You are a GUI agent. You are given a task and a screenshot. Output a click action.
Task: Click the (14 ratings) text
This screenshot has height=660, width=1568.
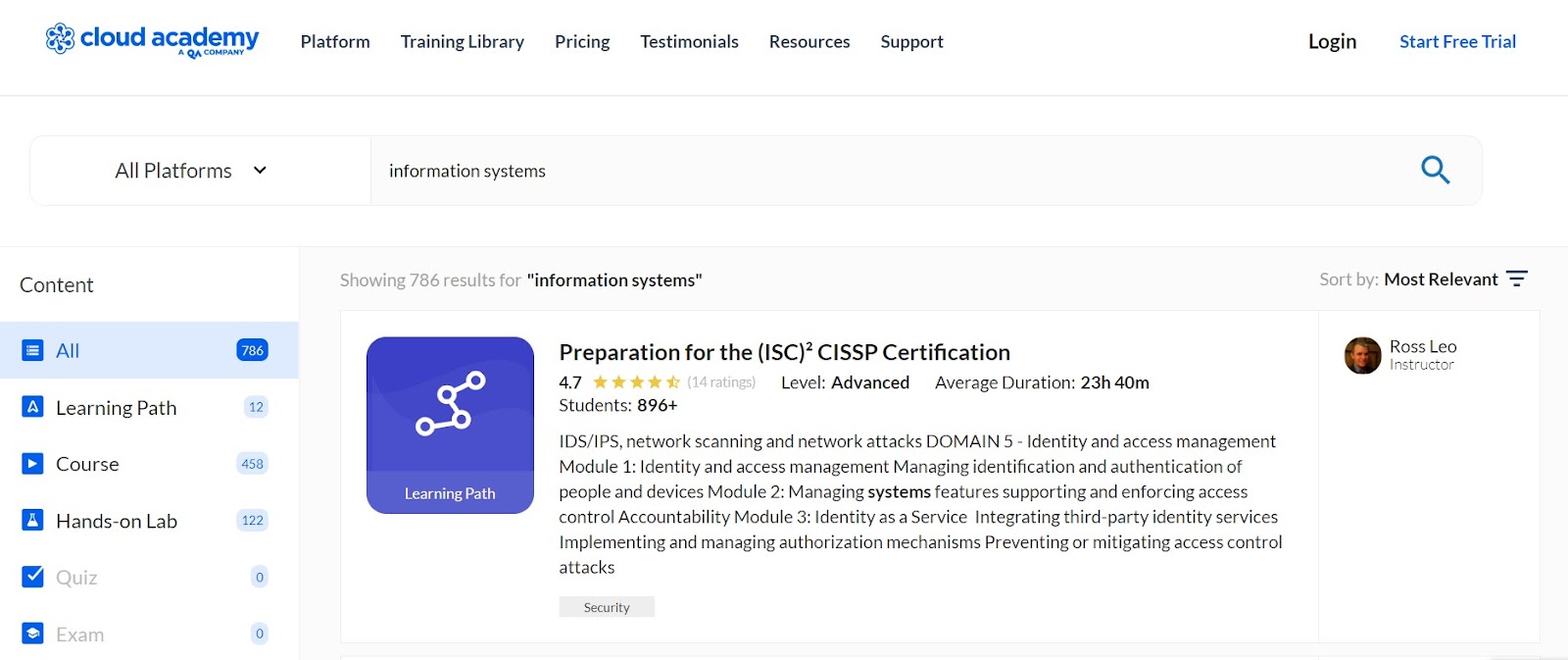721,382
